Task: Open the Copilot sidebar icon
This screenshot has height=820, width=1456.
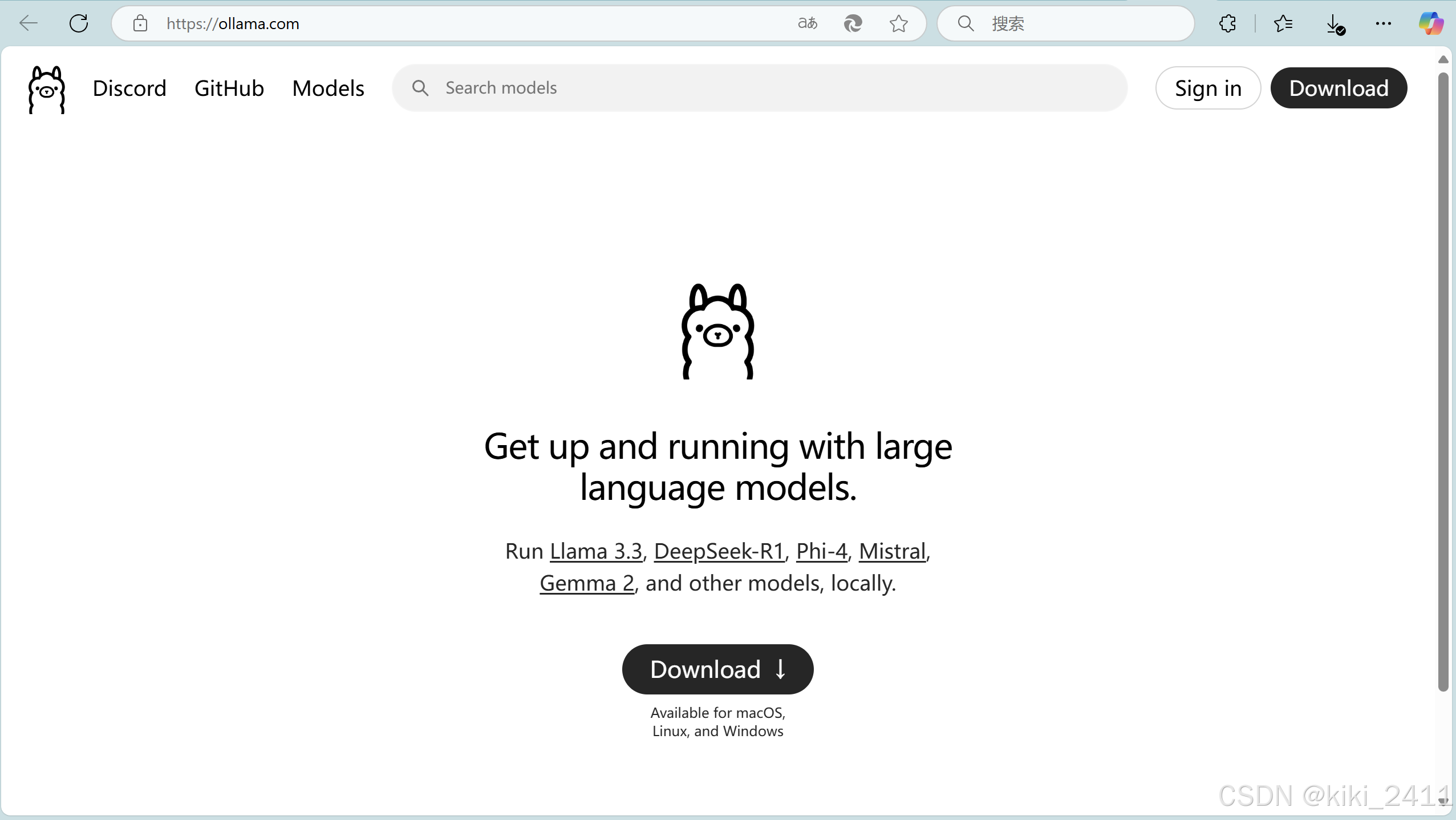Action: coord(1430,23)
